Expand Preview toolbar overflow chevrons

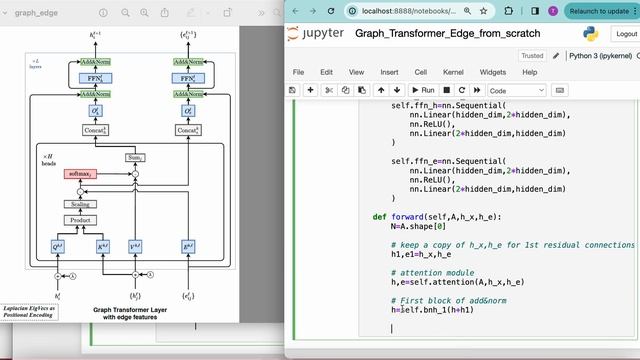[x=261, y=13]
